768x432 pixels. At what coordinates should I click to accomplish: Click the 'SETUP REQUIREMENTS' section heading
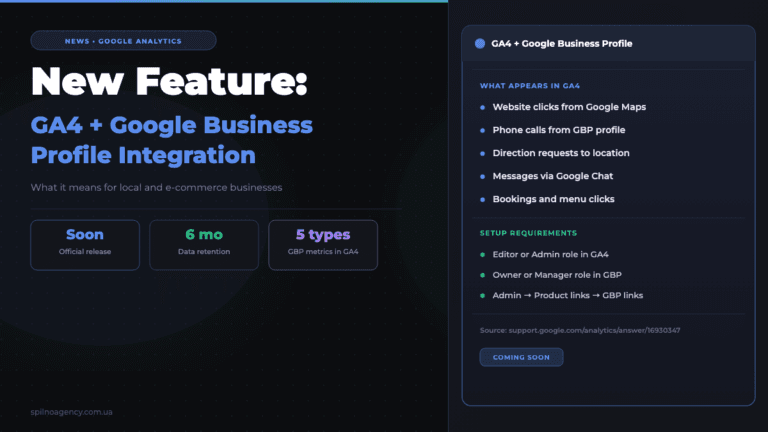point(528,233)
